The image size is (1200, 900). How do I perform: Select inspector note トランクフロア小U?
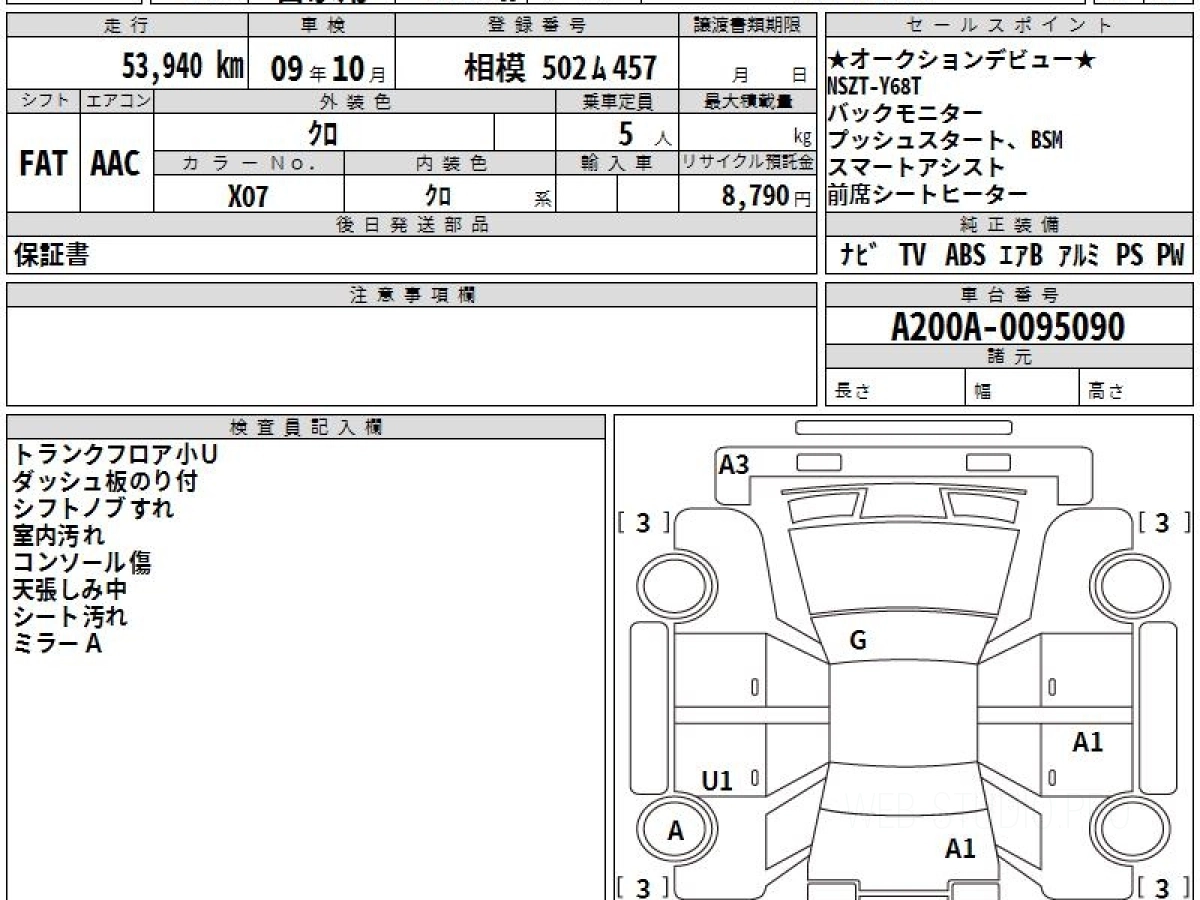tap(115, 454)
